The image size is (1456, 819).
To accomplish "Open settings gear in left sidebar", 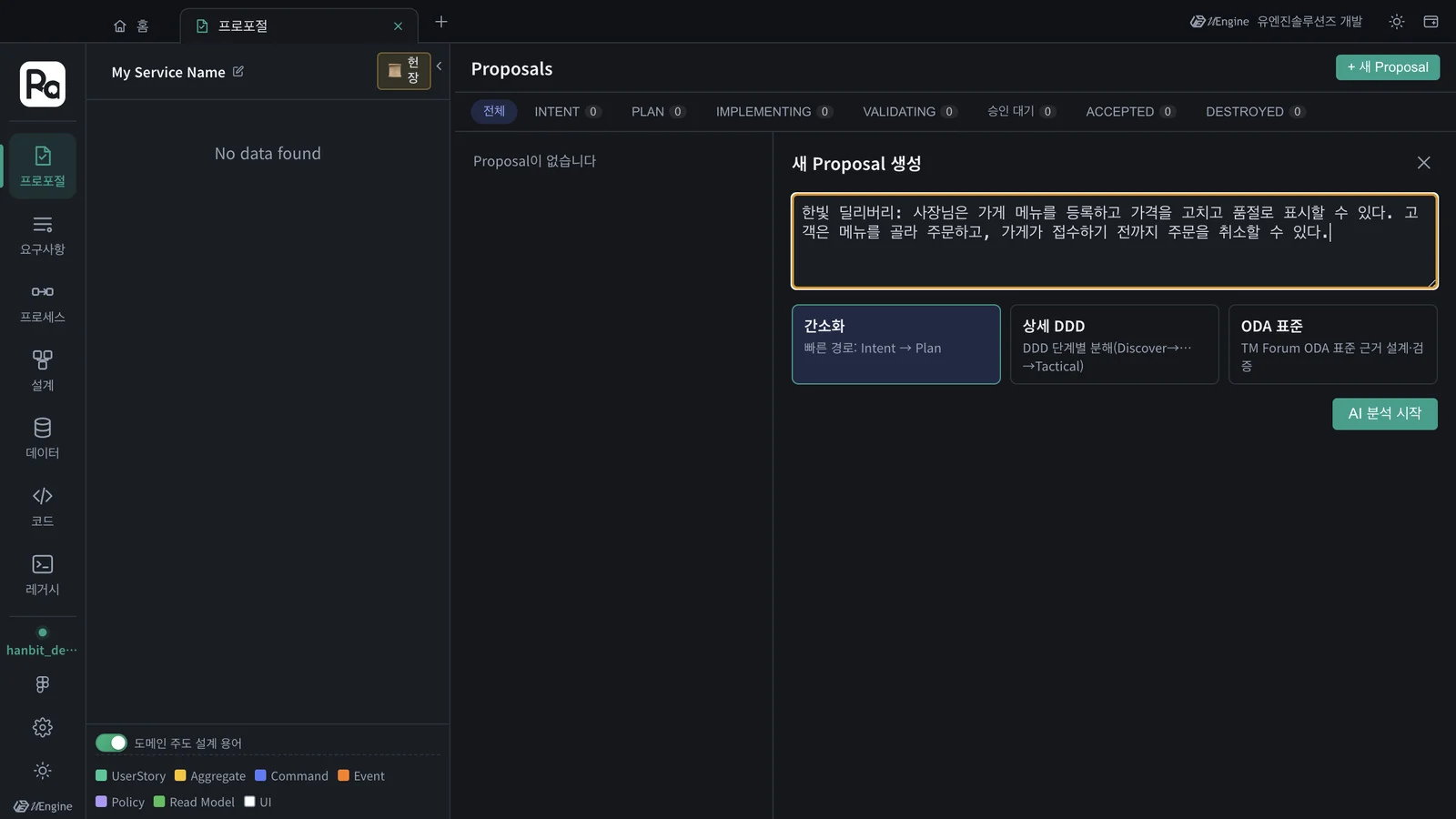I will click(42, 727).
